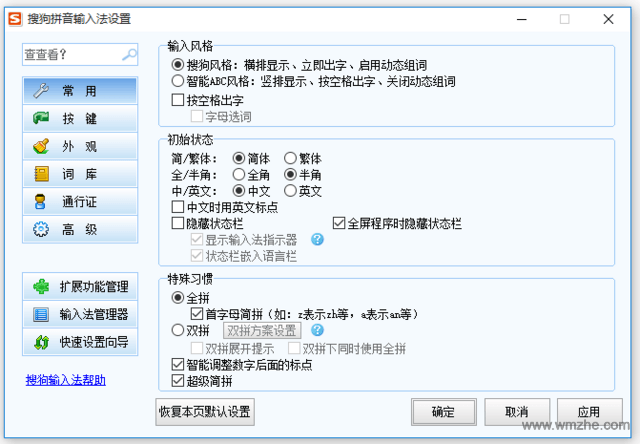The image size is (640, 444).
Task: Open the 高级 settings tab
Action: tap(80, 229)
